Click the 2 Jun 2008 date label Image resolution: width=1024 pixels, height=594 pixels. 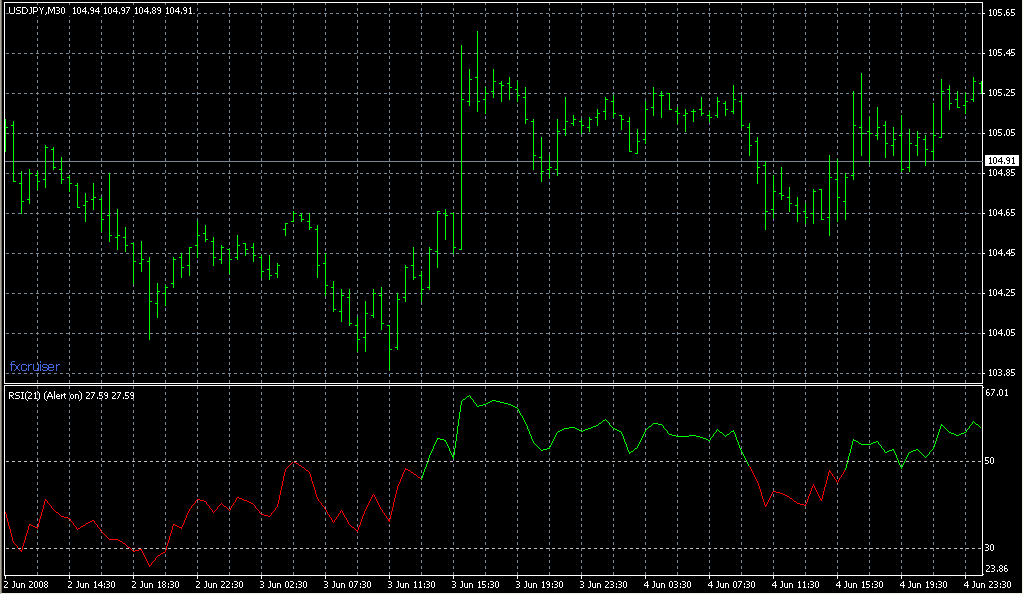coord(27,585)
